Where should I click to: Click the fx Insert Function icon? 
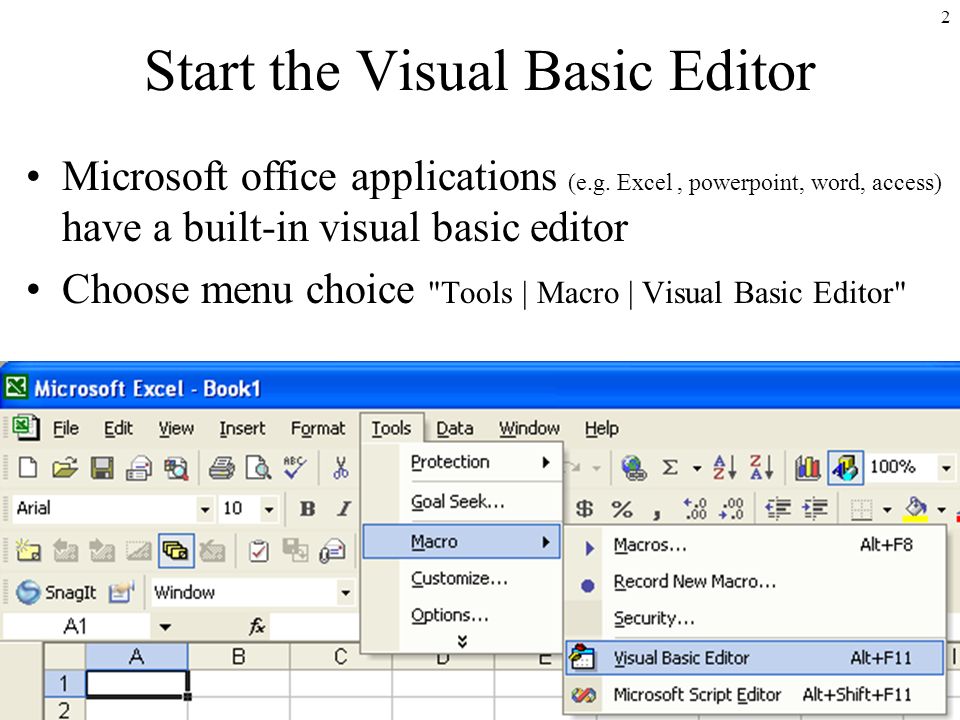[x=257, y=626]
